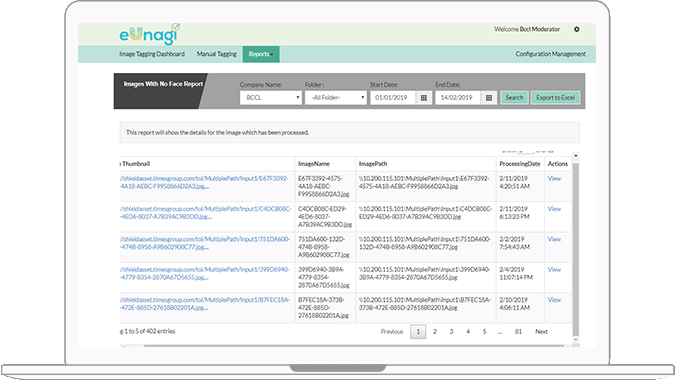675x380 pixels.
Task: Open the Manual Tagging page
Action: tap(217, 54)
